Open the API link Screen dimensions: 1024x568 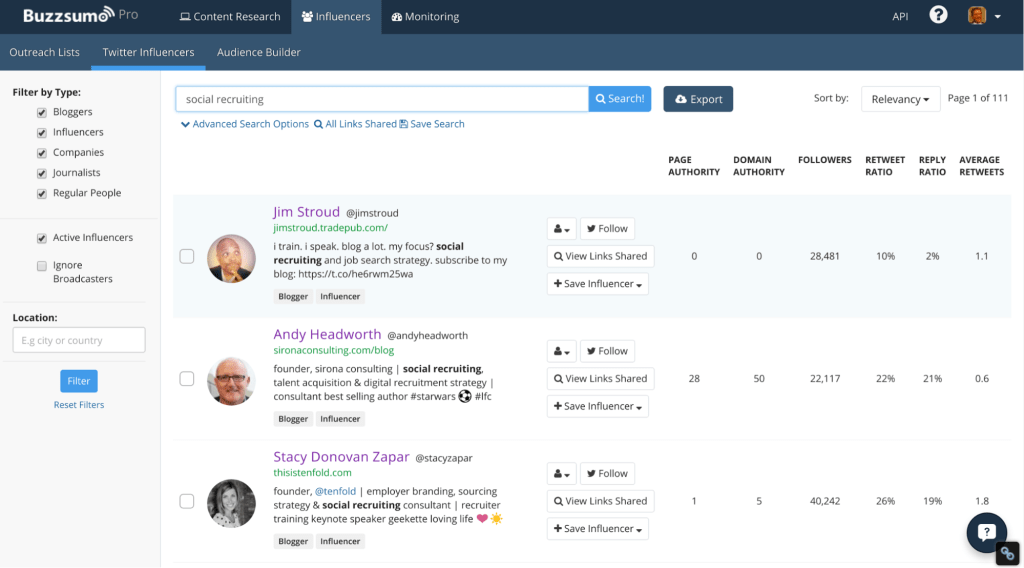point(900,16)
